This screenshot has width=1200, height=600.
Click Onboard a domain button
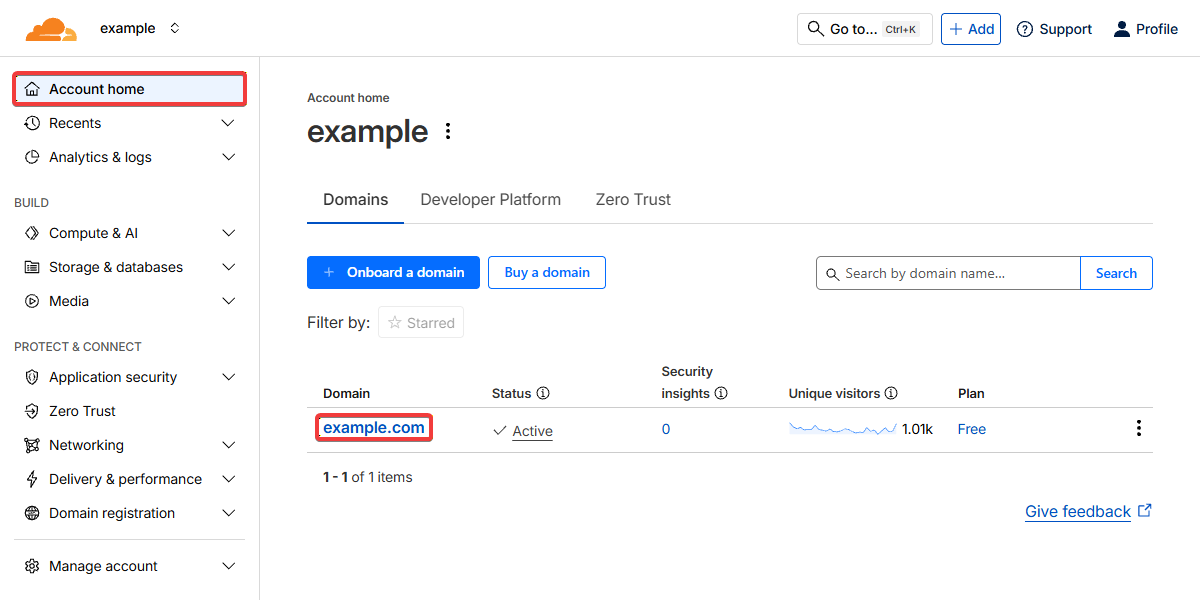click(x=393, y=273)
